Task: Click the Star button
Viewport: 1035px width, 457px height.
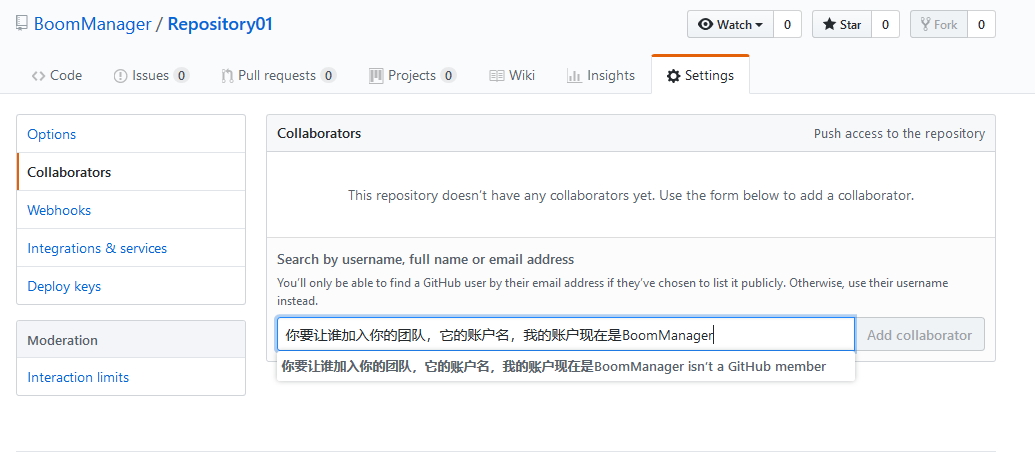Action: (842, 24)
